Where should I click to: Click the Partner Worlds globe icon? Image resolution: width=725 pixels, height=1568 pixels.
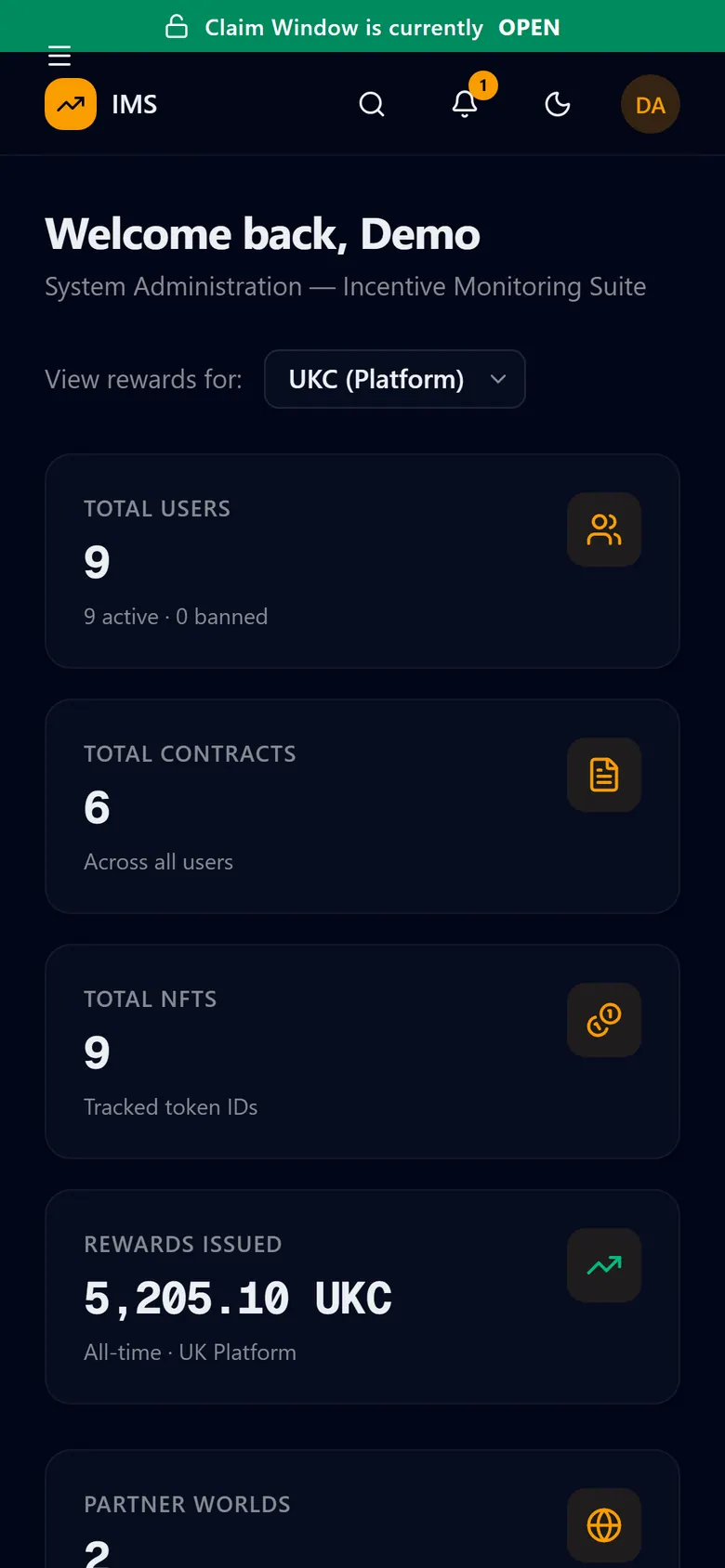(604, 1525)
